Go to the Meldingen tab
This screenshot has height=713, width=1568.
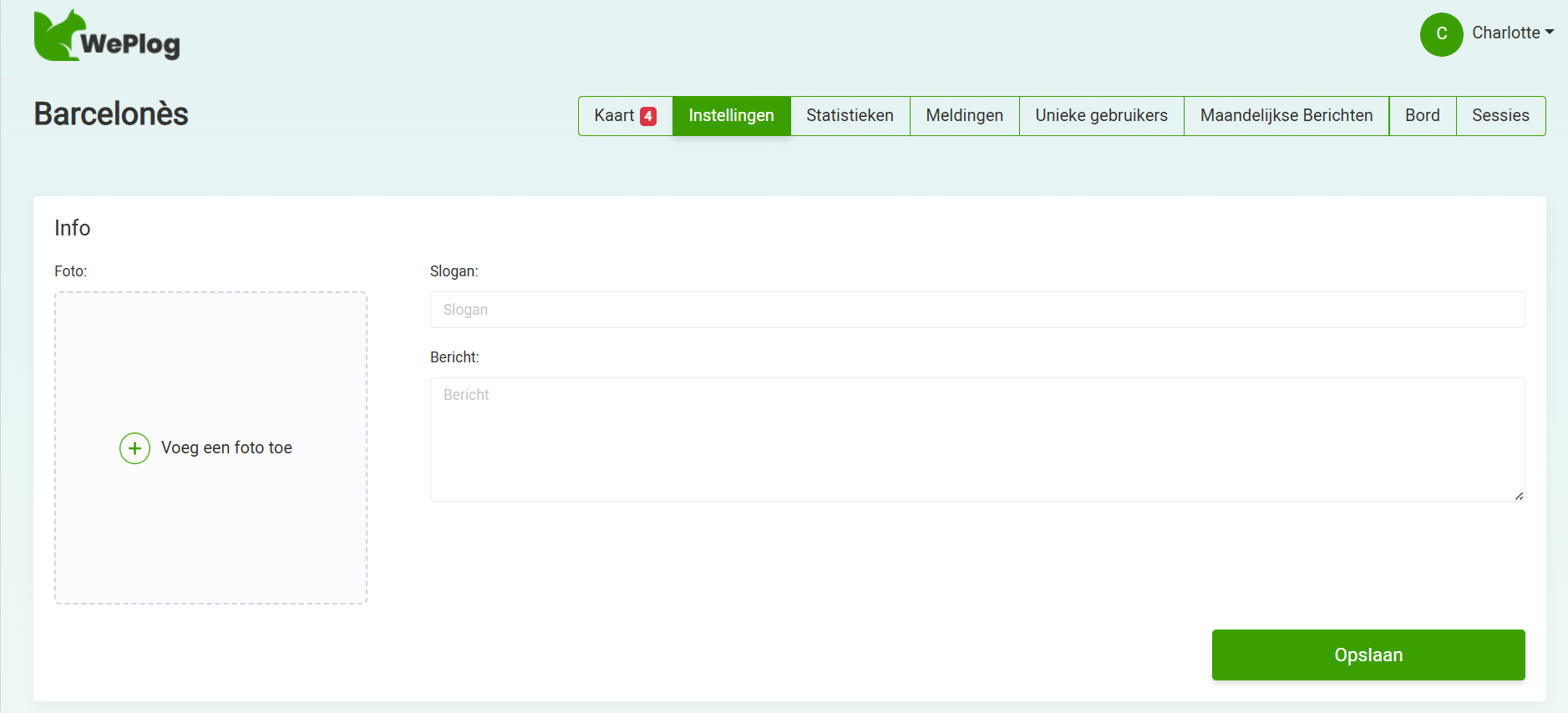964,116
